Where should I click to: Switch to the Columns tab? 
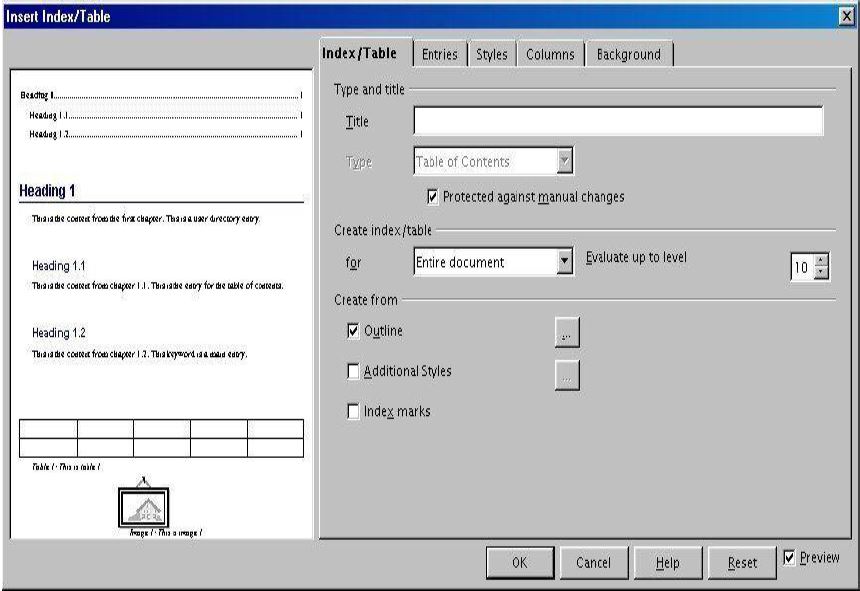click(x=550, y=54)
